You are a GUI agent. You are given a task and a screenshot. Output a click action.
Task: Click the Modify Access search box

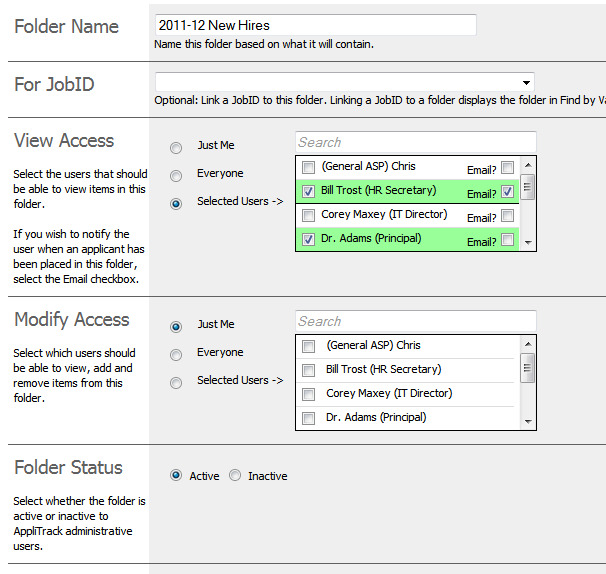tap(415, 321)
